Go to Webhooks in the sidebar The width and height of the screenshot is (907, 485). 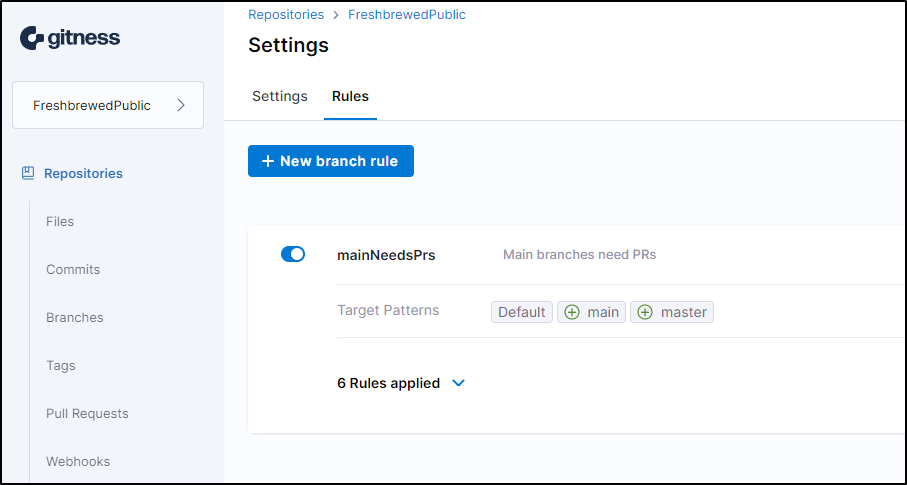click(78, 461)
